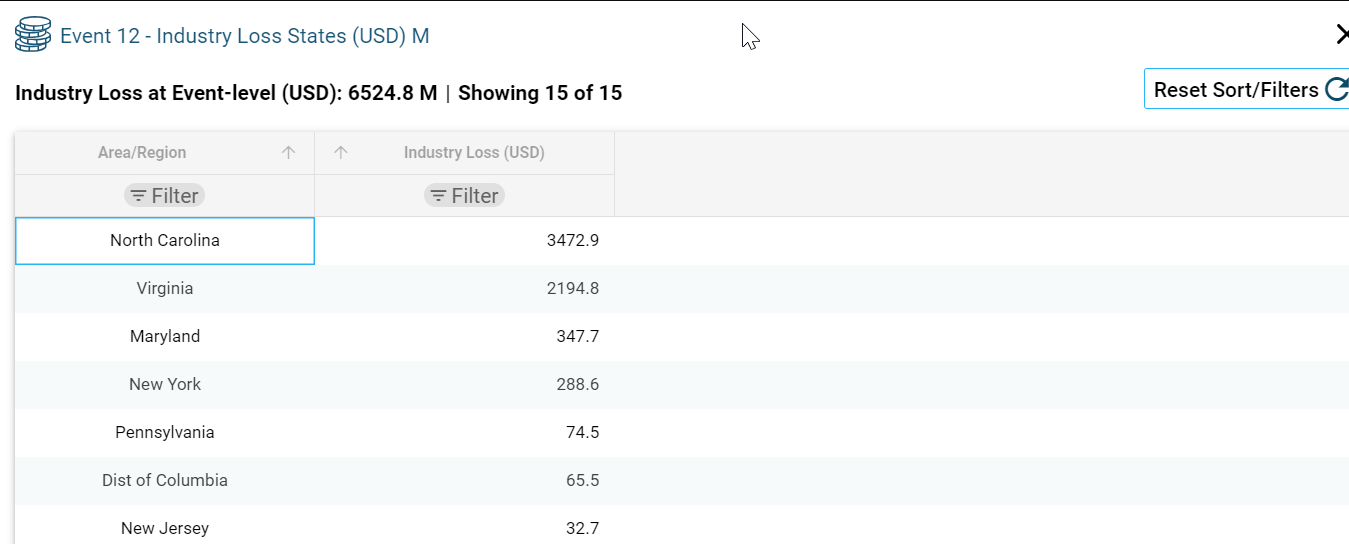Select the Virginia row
The width and height of the screenshot is (1349, 544).
[x=165, y=289]
